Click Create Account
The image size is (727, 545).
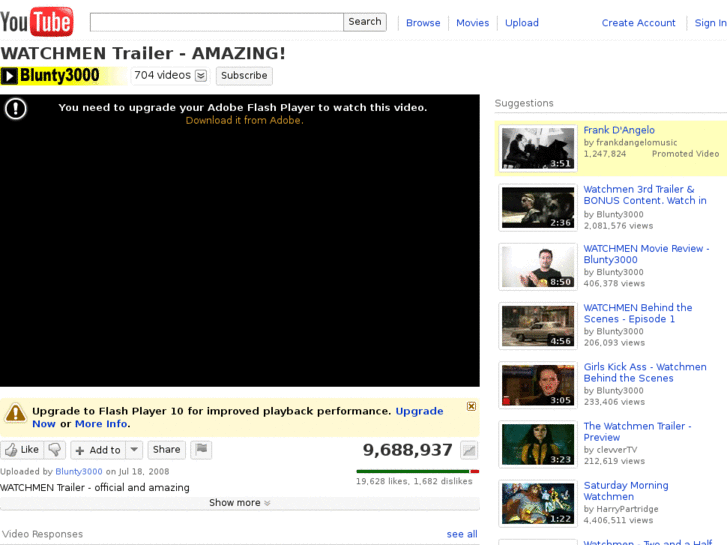pos(638,23)
